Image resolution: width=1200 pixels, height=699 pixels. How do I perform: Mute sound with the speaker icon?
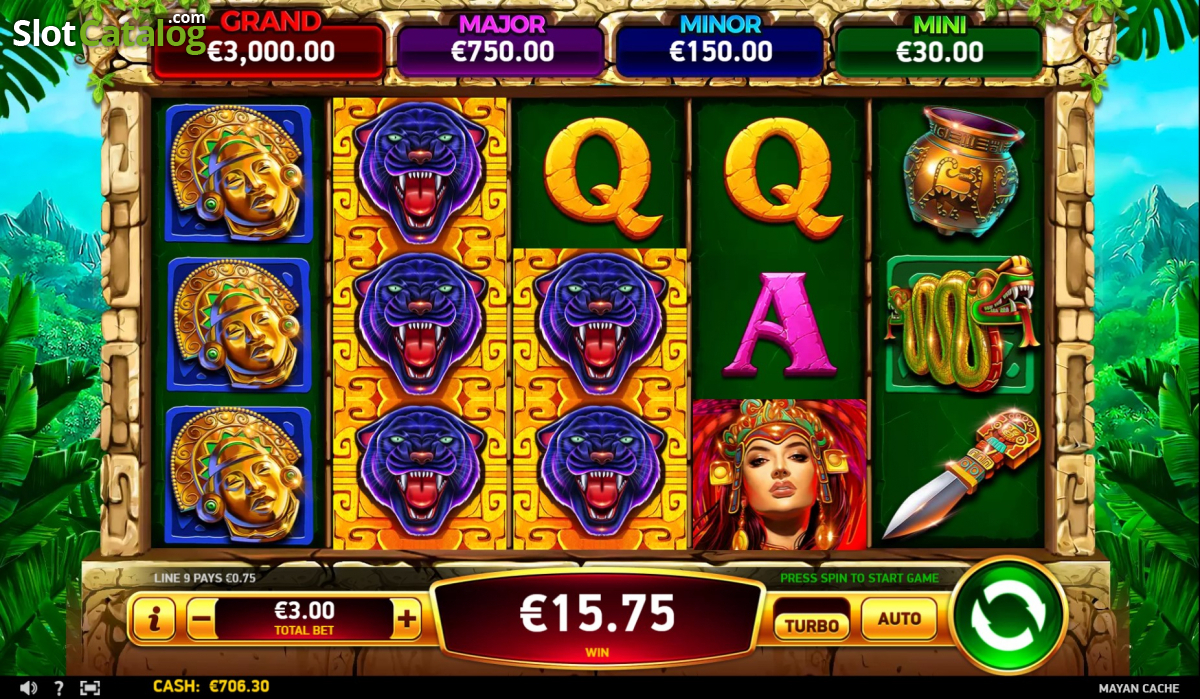point(28,688)
